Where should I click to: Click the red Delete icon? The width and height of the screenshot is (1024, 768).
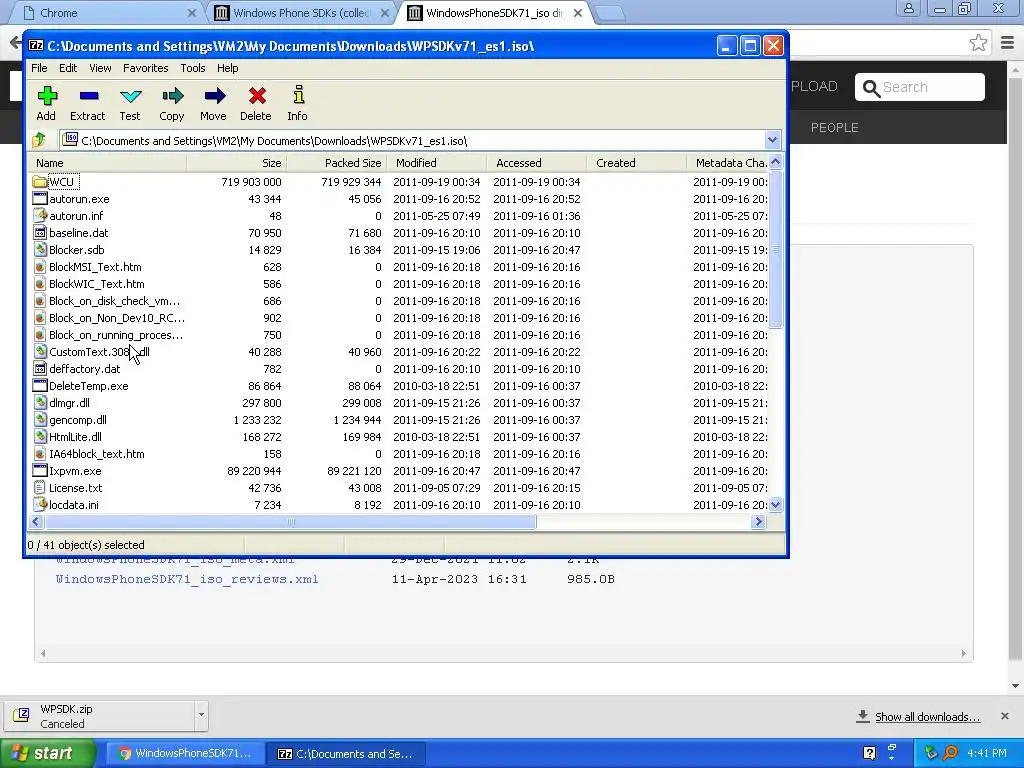(x=257, y=96)
